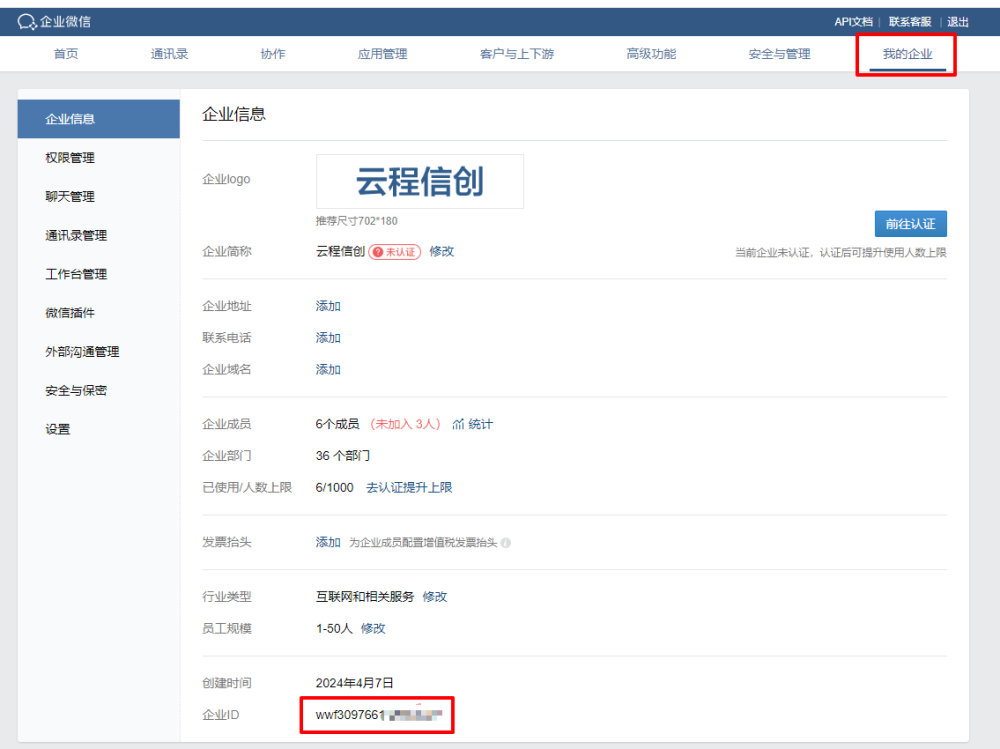
Task: Open the 协作 tab
Action: [272, 54]
